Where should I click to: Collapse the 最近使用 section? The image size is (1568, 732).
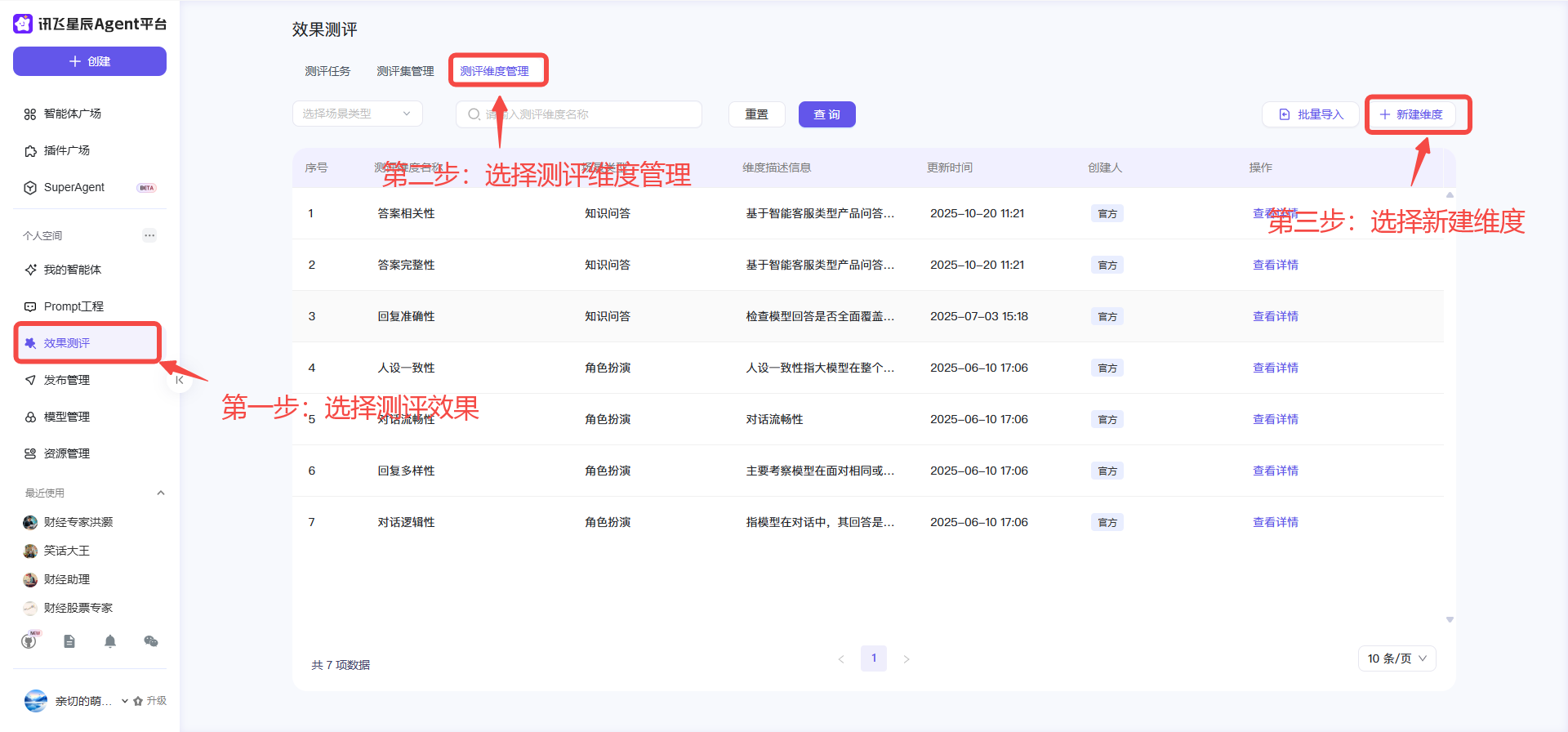point(161,493)
